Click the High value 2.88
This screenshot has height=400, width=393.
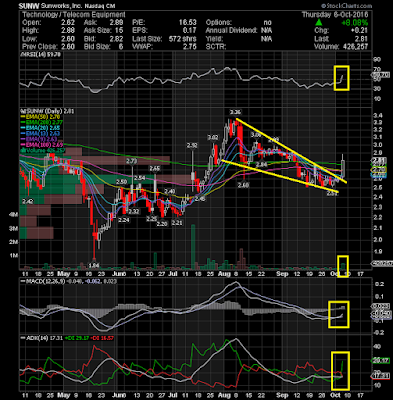pos(68,31)
